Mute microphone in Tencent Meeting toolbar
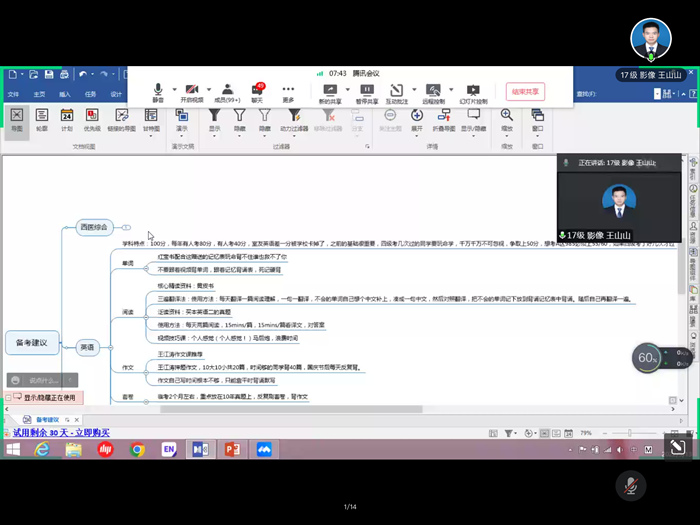The height and width of the screenshot is (525, 700). pyautogui.click(x=158, y=89)
